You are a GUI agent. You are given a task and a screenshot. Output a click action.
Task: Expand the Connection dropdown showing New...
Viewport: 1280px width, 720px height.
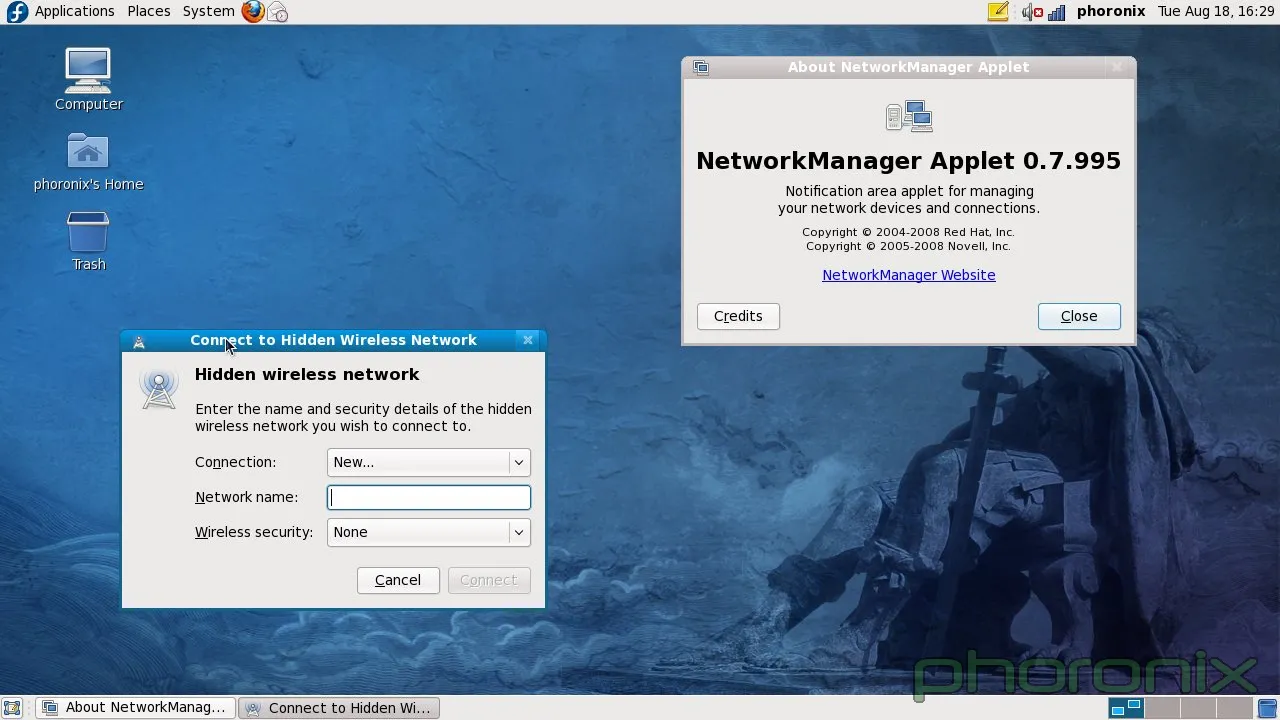tap(429, 462)
